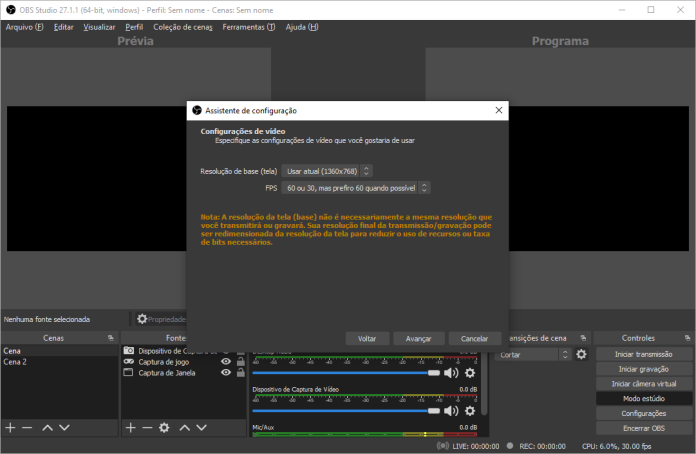This screenshot has width=696, height=454.
Task: Click the REC status dot indicator
Action: [510, 446]
